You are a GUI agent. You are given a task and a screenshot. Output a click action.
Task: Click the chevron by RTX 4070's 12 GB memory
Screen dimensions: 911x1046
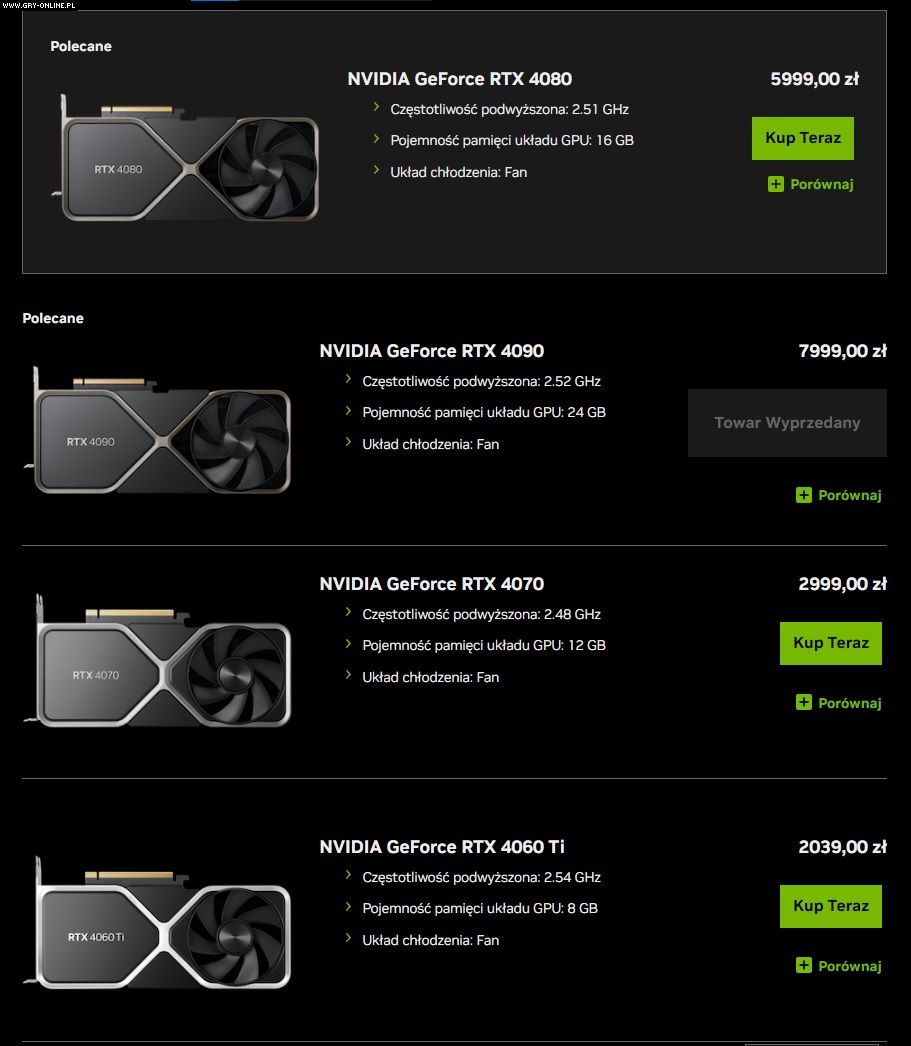348,644
